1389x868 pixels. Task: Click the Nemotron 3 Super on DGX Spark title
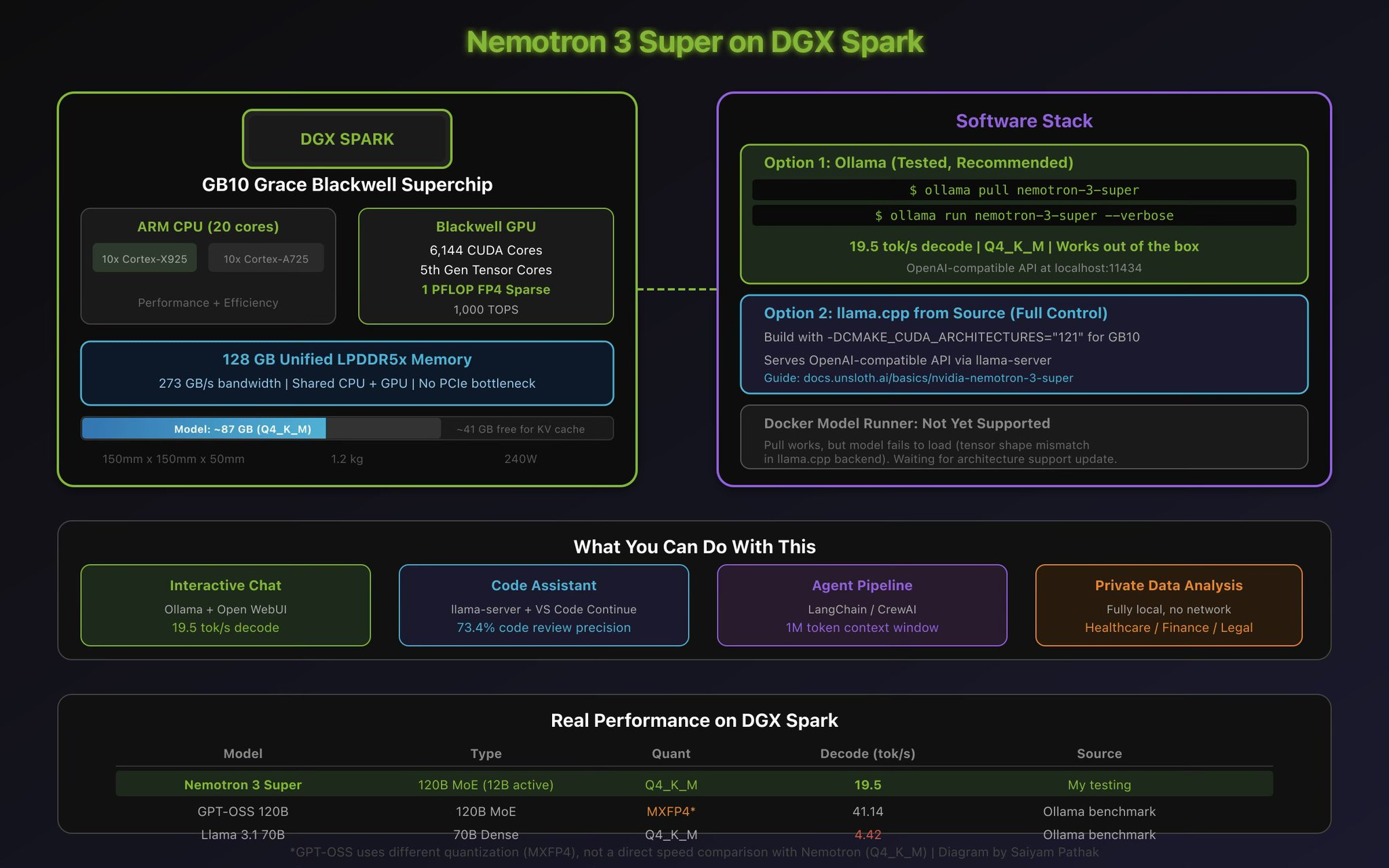(694, 42)
